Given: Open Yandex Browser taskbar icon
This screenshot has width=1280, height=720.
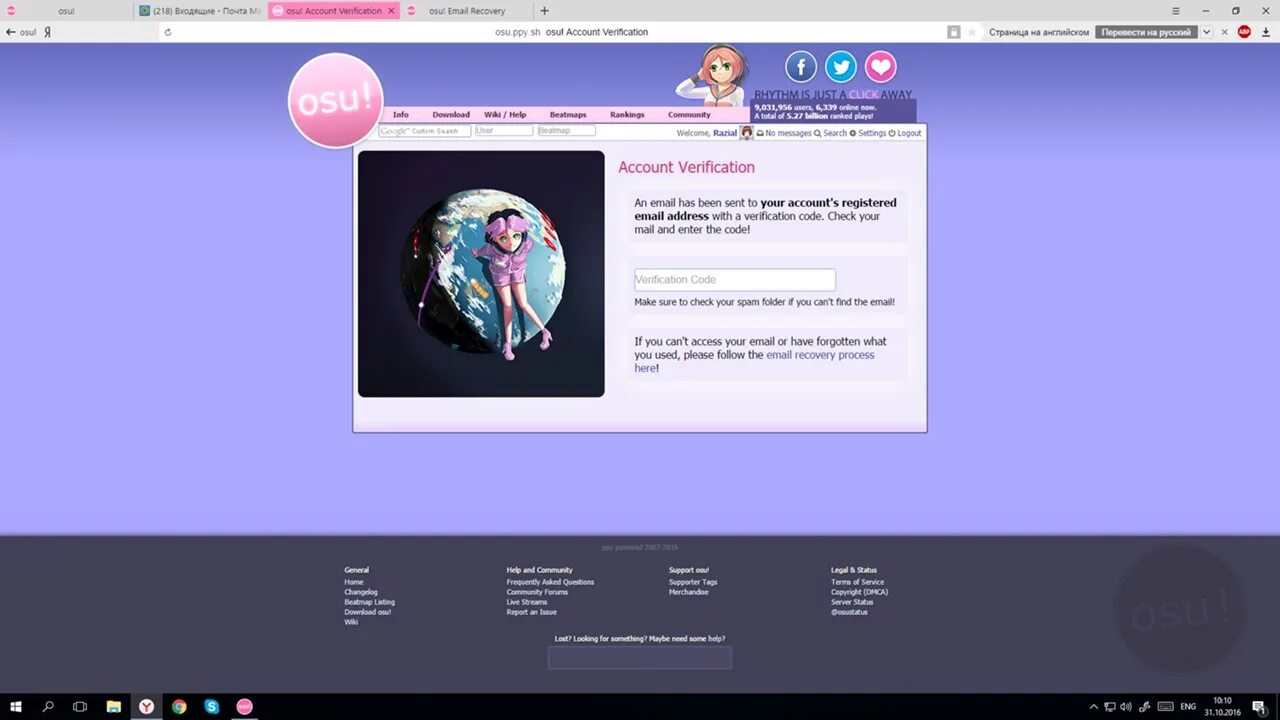Looking at the screenshot, I should click(x=146, y=706).
